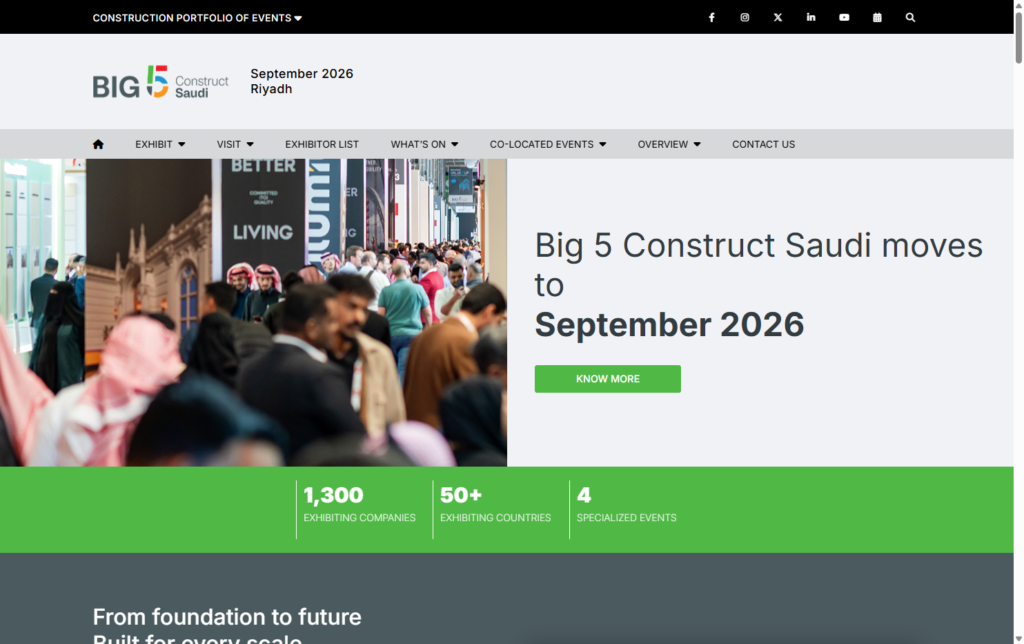
Task: Click the vertical page scrollbar
Action: click(x=1018, y=300)
